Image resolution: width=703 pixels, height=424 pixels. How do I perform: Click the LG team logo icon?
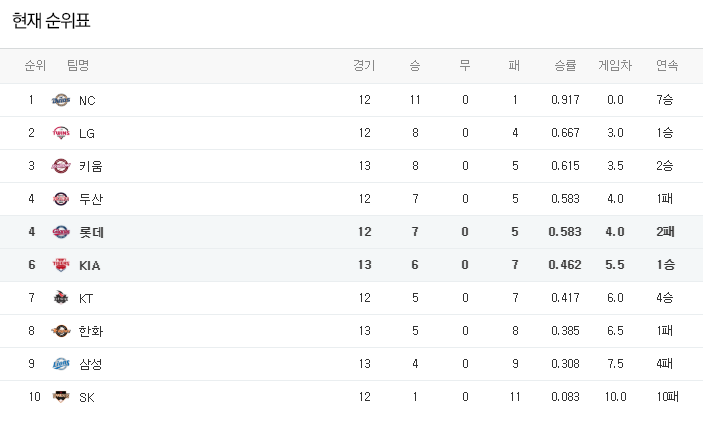61,133
